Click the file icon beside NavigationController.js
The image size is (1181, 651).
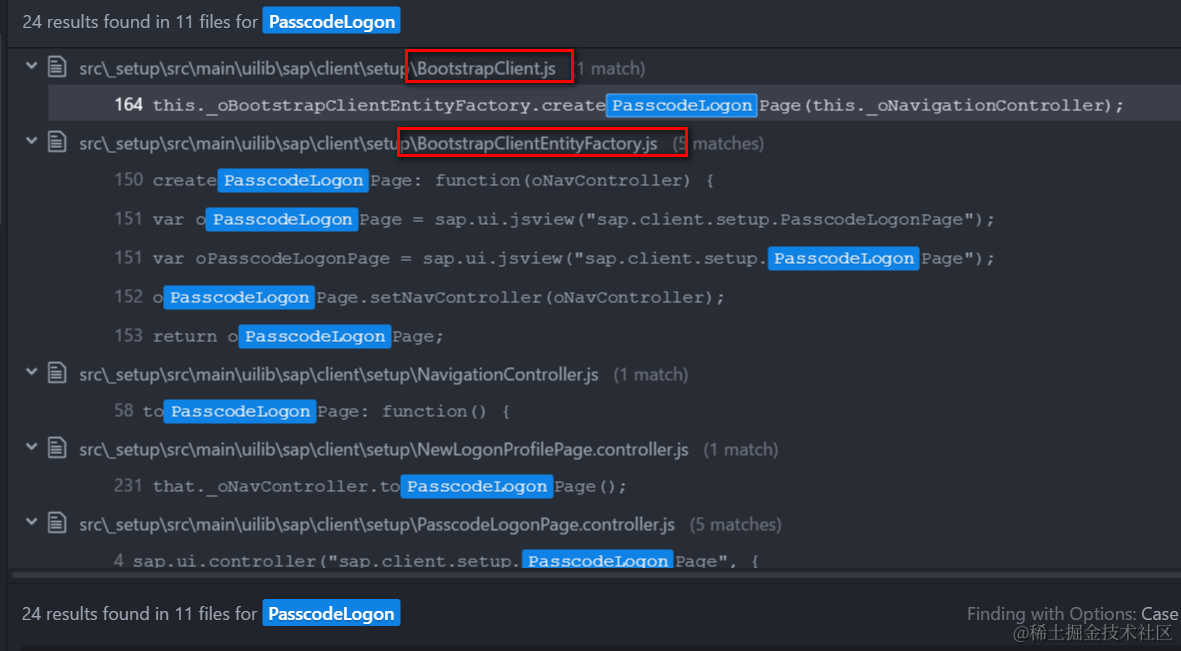click(57, 373)
